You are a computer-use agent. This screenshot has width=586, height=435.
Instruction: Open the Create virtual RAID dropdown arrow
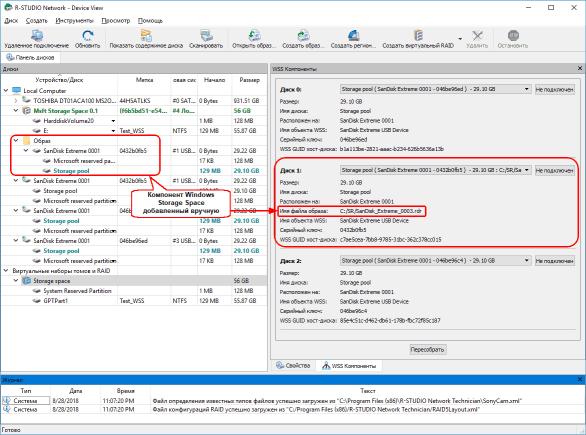pyautogui.click(x=460, y=38)
